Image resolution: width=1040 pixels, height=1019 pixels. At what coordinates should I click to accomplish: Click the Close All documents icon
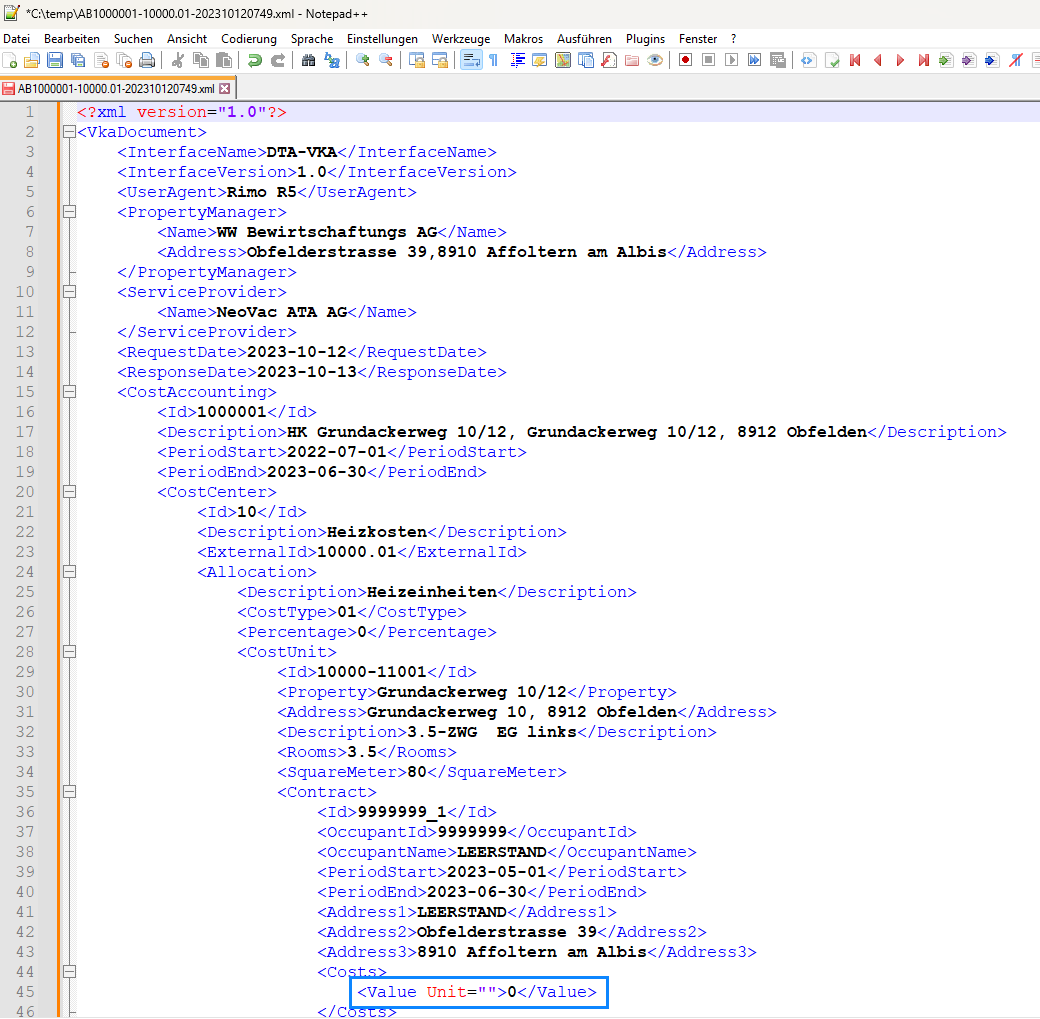pyautogui.click(x=124, y=61)
